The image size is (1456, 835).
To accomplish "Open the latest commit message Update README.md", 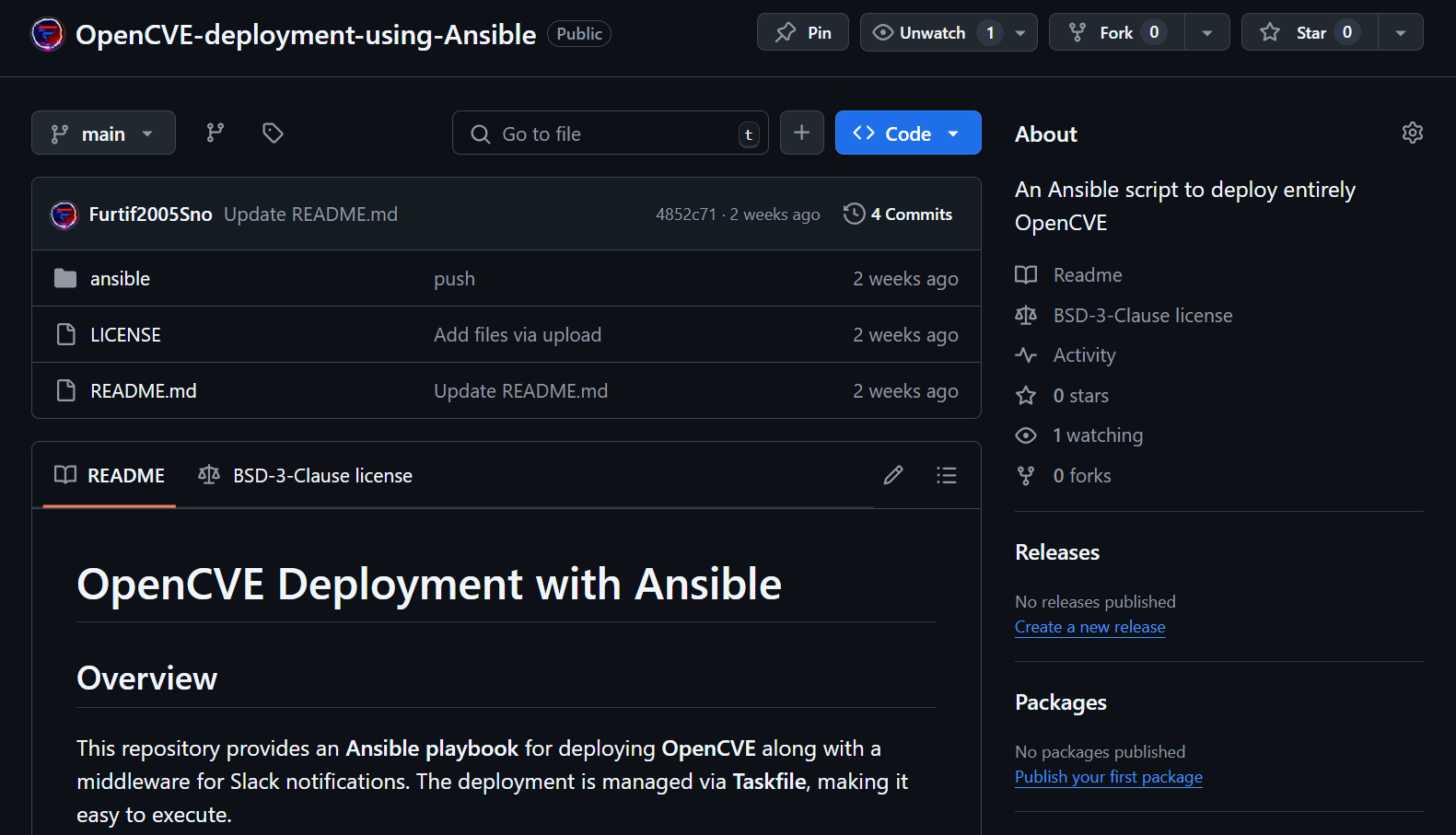I will 311,215.
